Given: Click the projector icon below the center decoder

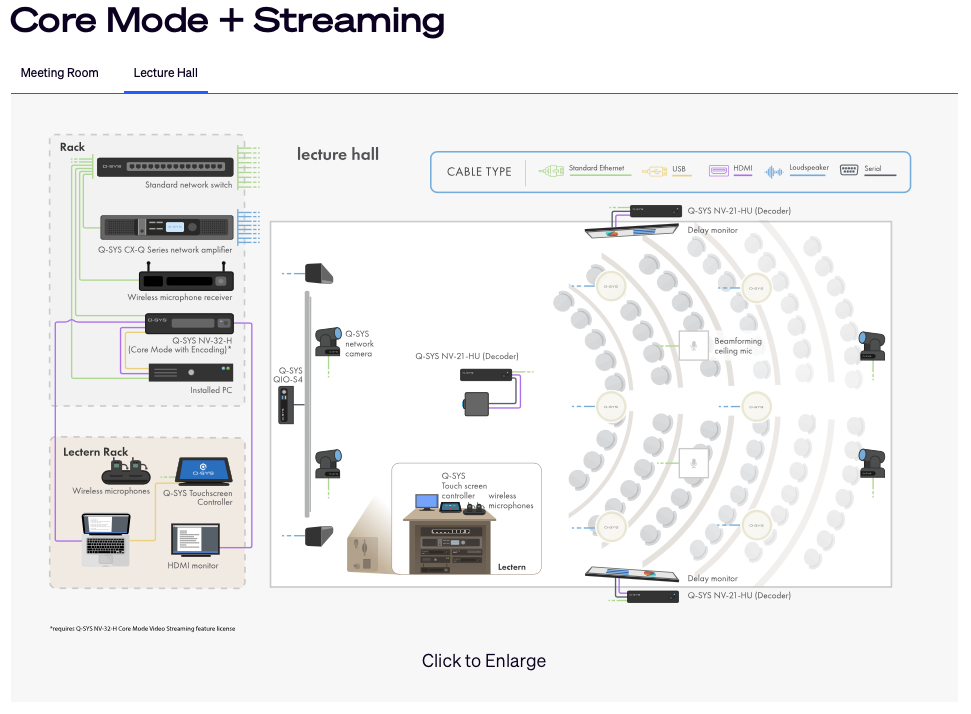Looking at the screenshot, I should point(477,404).
